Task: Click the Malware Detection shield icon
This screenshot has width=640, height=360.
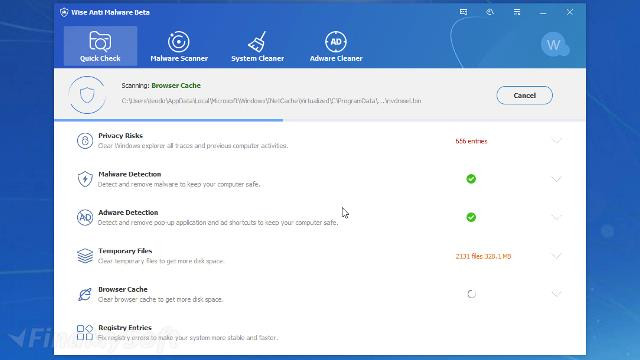Action: [85, 179]
